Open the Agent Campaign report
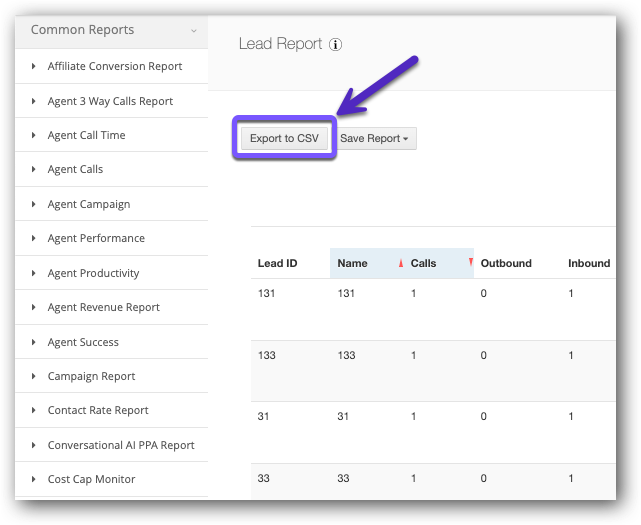The image size is (641, 525). click(89, 204)
